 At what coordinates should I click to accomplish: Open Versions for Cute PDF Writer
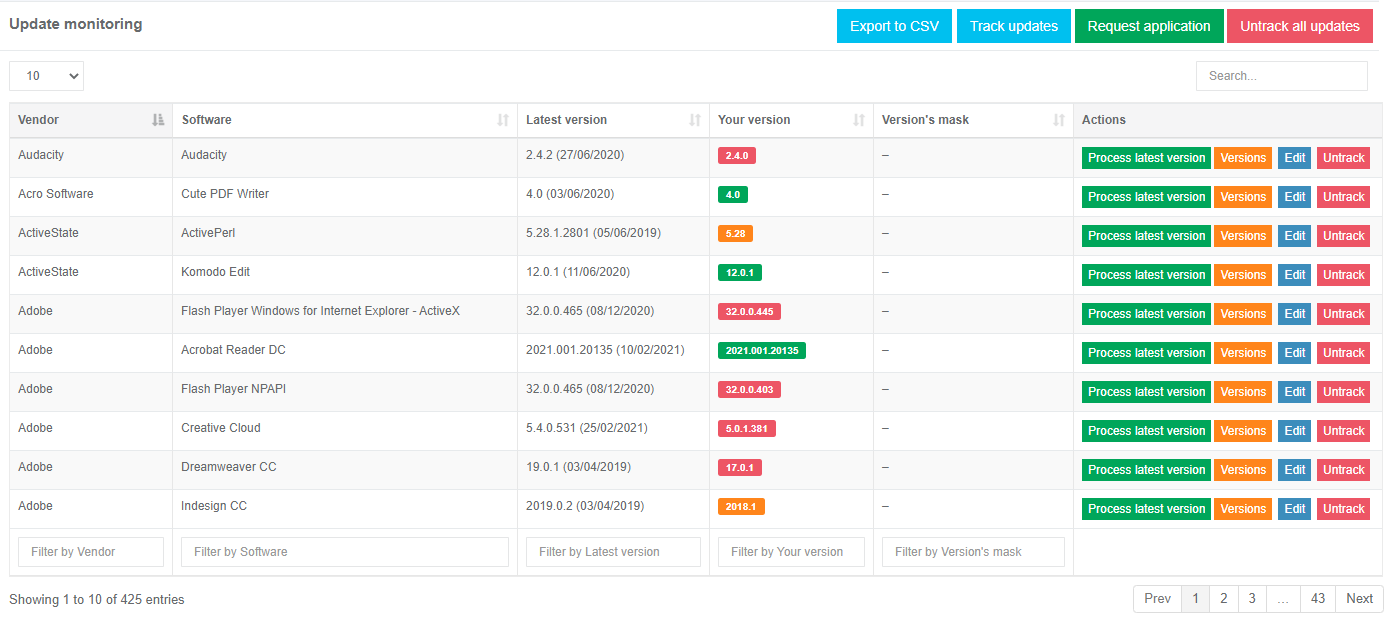[x=1243, y=197]
